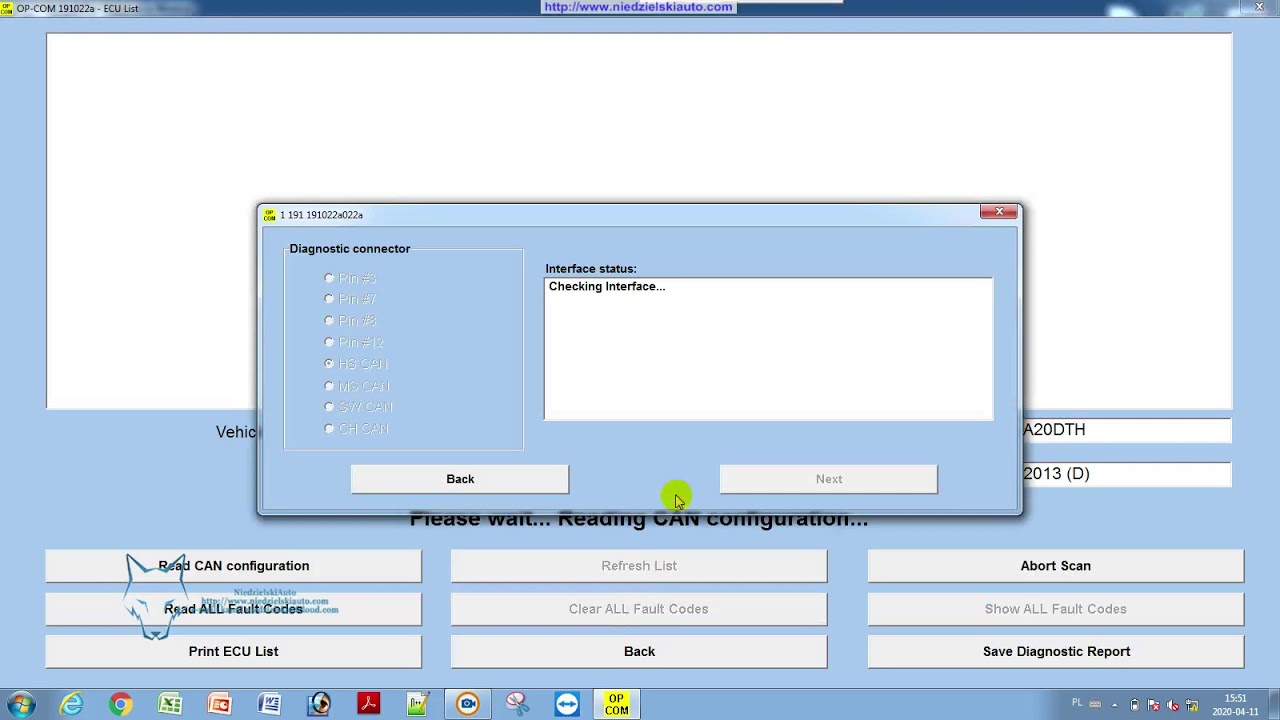The height and width of the screenshot is (720, 1280).
Task: Click the PL language indicator in the tray
Action: (1077, 703)
